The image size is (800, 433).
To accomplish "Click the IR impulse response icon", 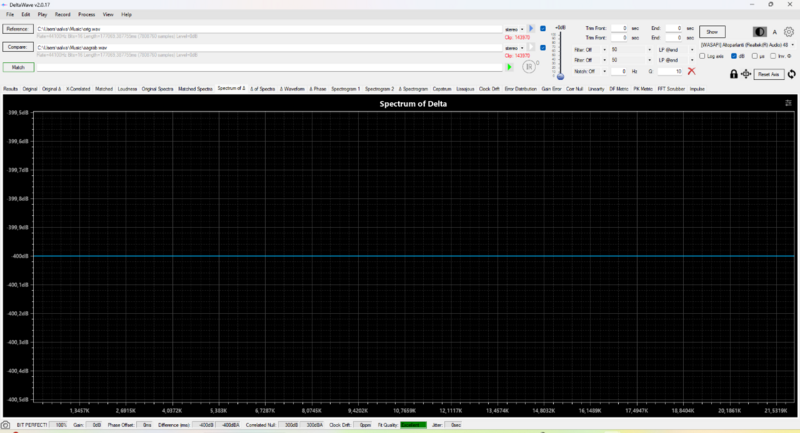I will pos(530,67).
